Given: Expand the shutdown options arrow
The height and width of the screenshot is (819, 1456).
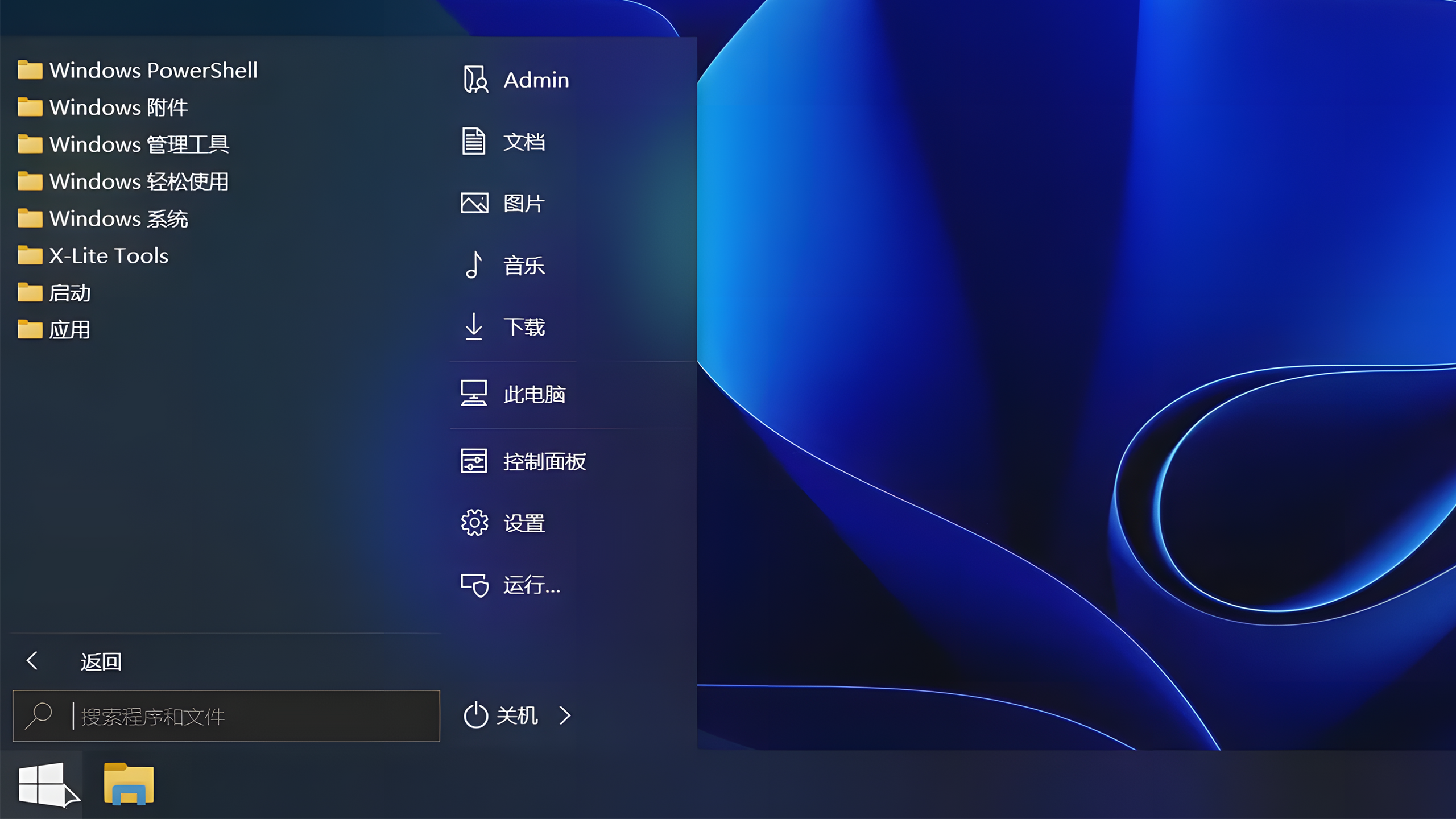Looking at the screenshot, I should [565, 715].
